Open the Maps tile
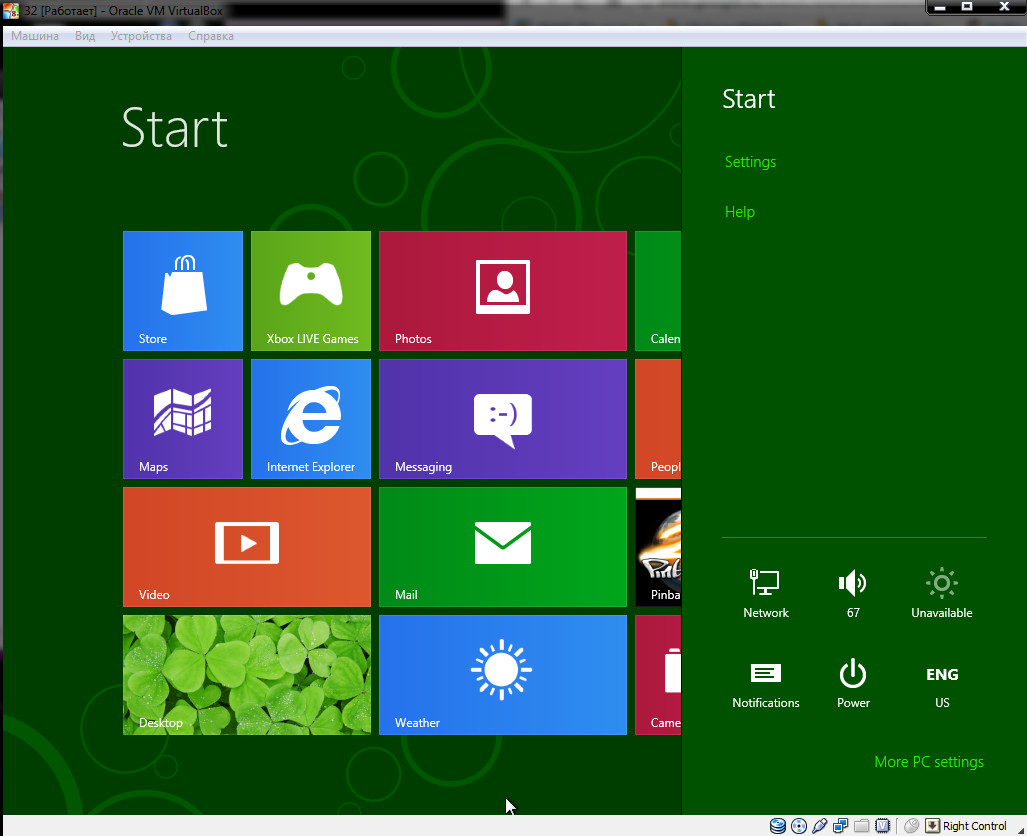 [183, 419]
